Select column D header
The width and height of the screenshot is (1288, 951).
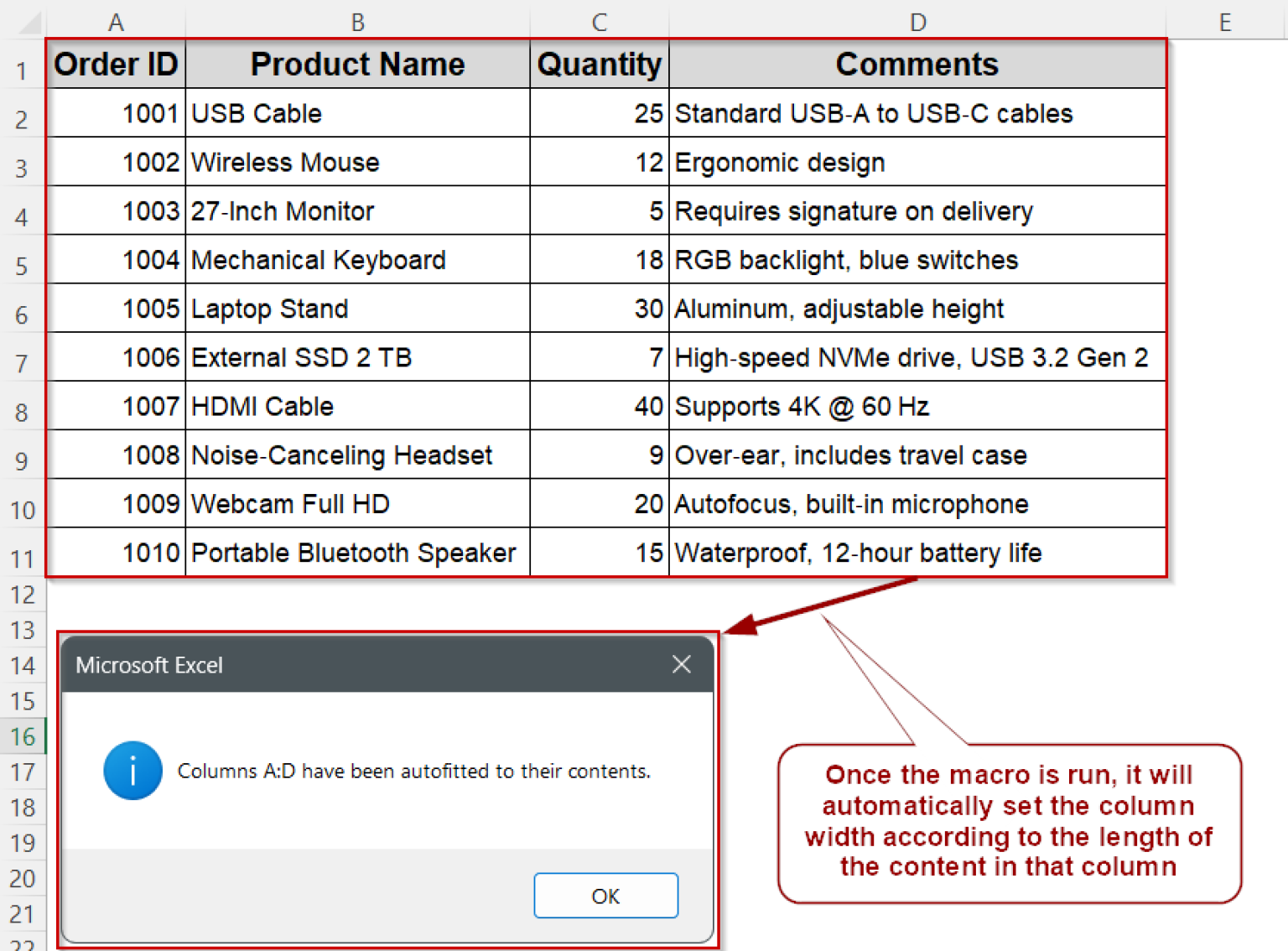pyautogui.click(x=917, y=22)
